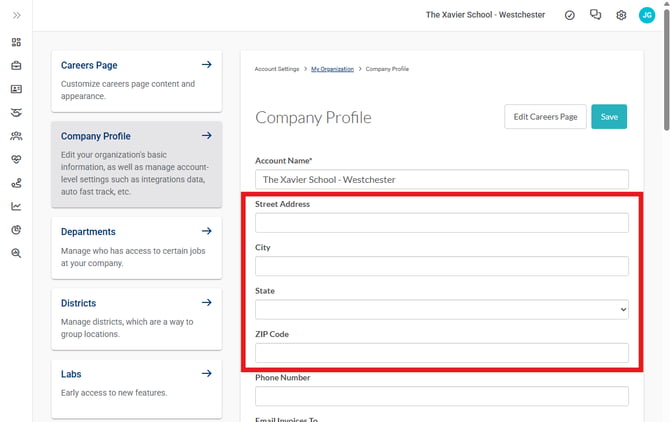Open the Careers Page settings section
This screenshot has height=422, width=670.
pos(137,81)
